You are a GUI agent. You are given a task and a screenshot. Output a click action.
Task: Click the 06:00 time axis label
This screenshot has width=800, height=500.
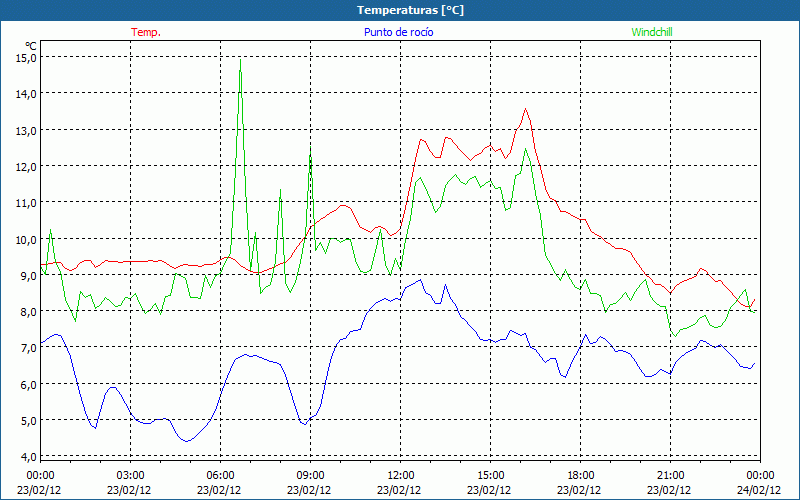[x=220, y=476]
